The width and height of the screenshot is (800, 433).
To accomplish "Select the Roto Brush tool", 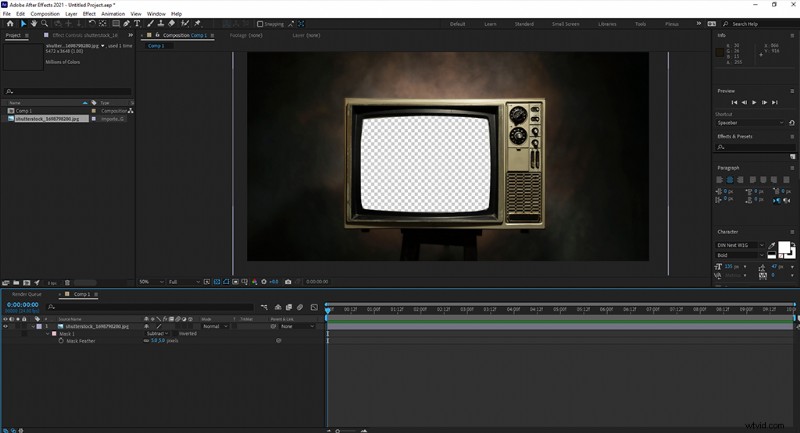I will (185, 23).
